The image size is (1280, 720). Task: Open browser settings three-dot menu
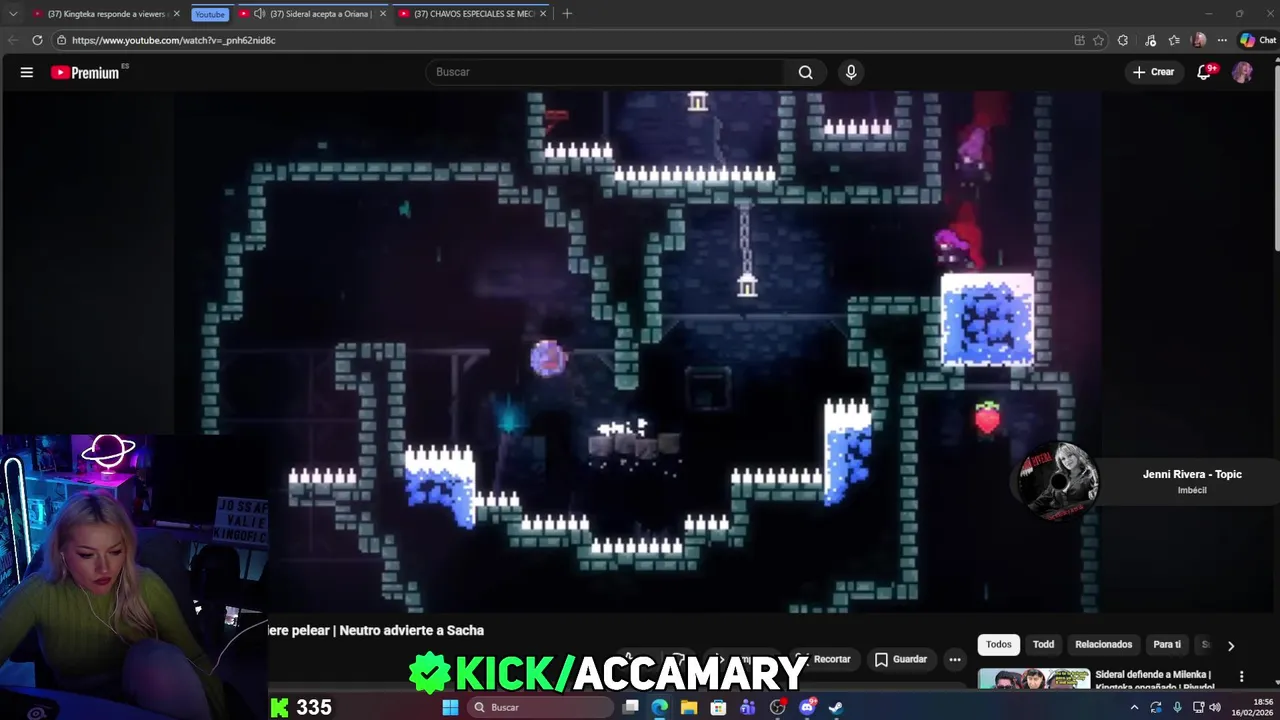(1221, 40)
